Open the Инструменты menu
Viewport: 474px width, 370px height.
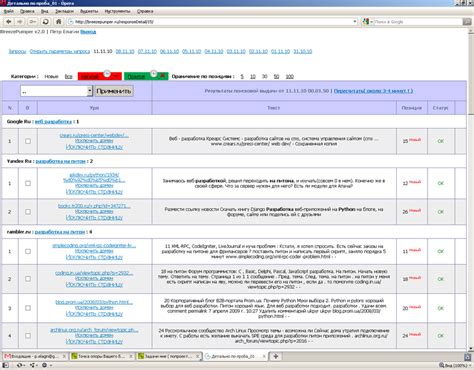click(117, 11)
